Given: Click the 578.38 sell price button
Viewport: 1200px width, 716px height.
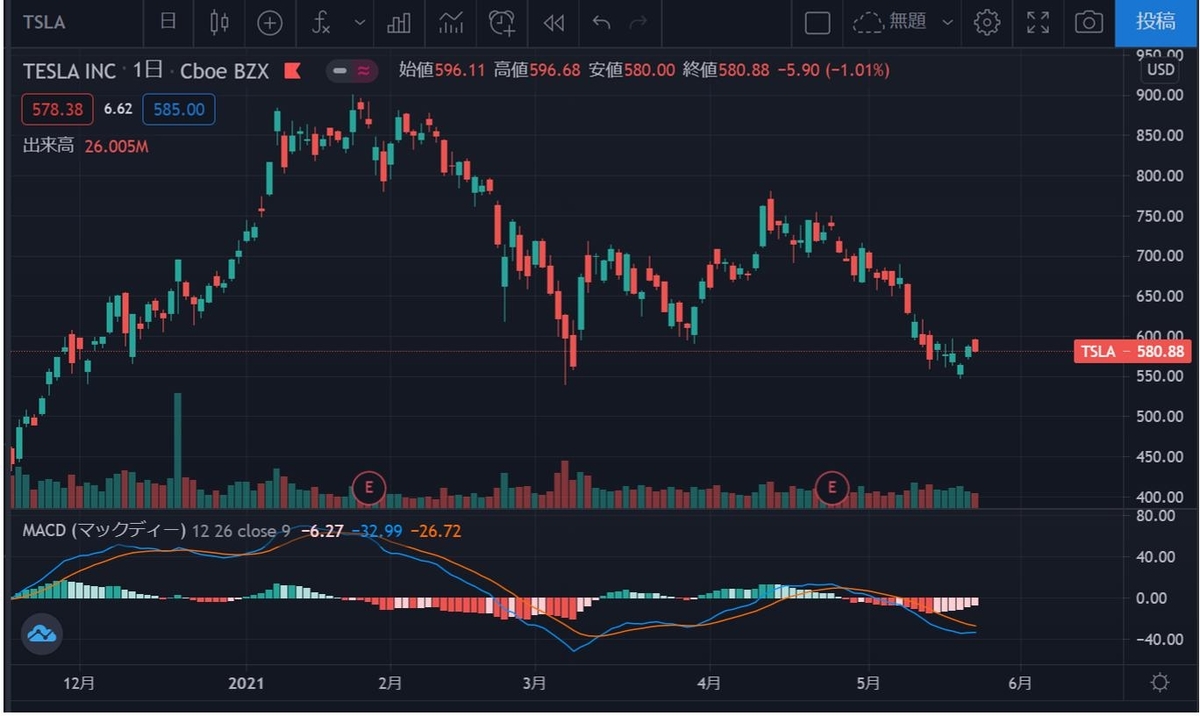Looking at the screenshot, I should 59,109.
